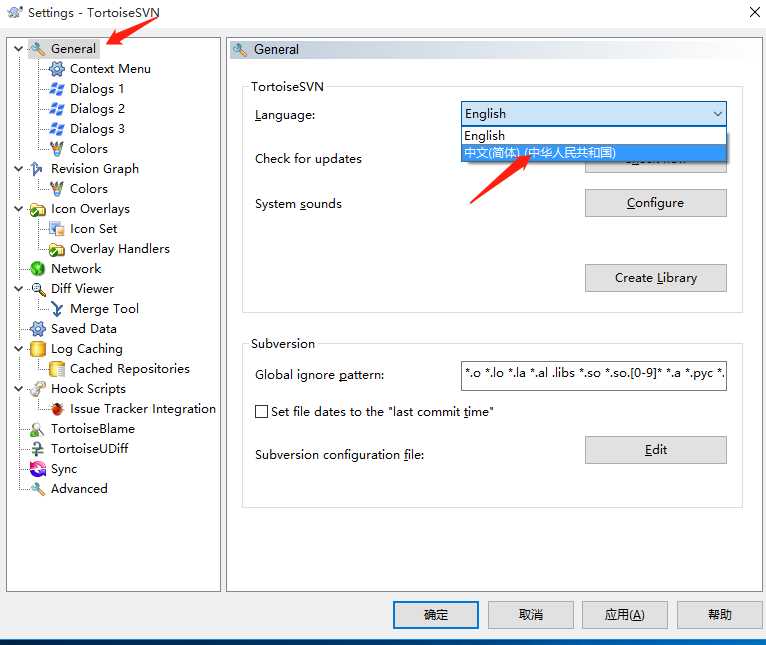Click the 确定 (OK) button
Viewport: 766px width, 645px height.
click(x=436, y=615)
